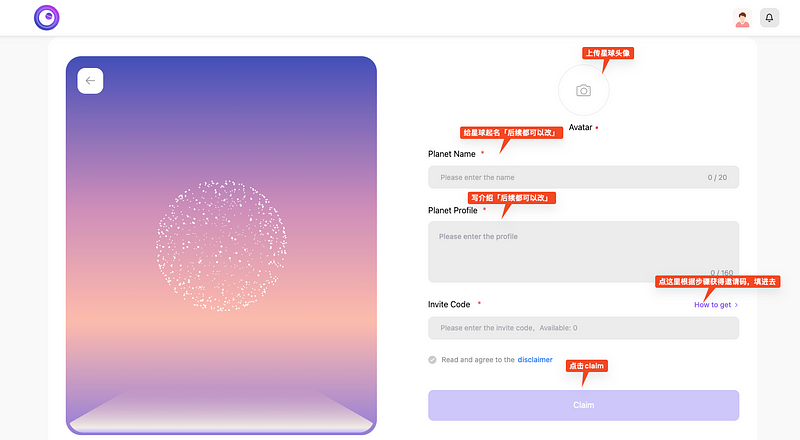Screen dimensions: 800x440
Task: Open the user profile avatar menu
Action: click(742, 17)
